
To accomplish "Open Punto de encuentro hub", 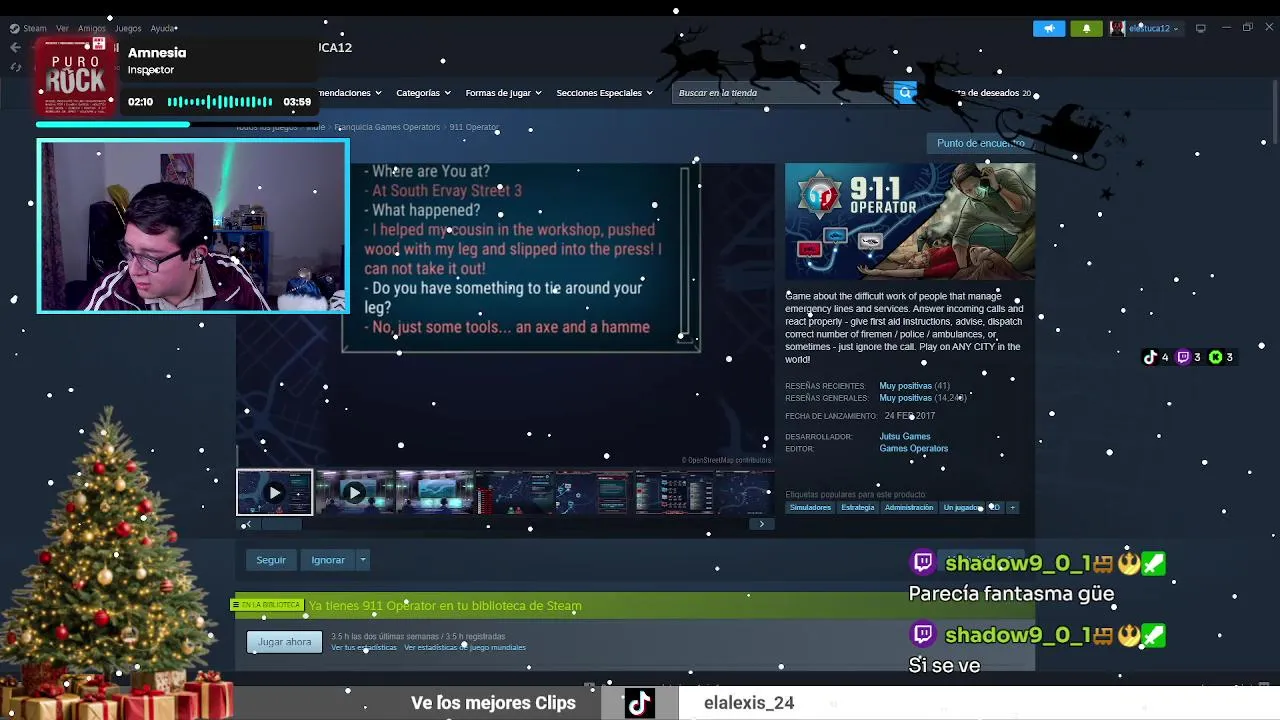I will tap(980, 143).
